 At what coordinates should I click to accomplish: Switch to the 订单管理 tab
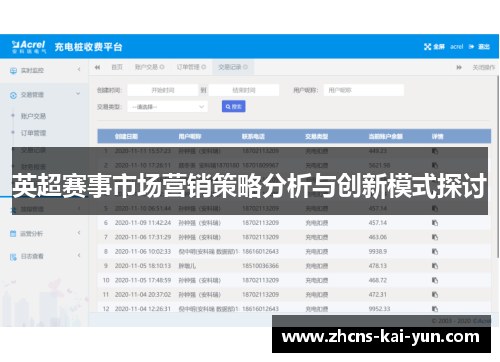pos(188,67)
